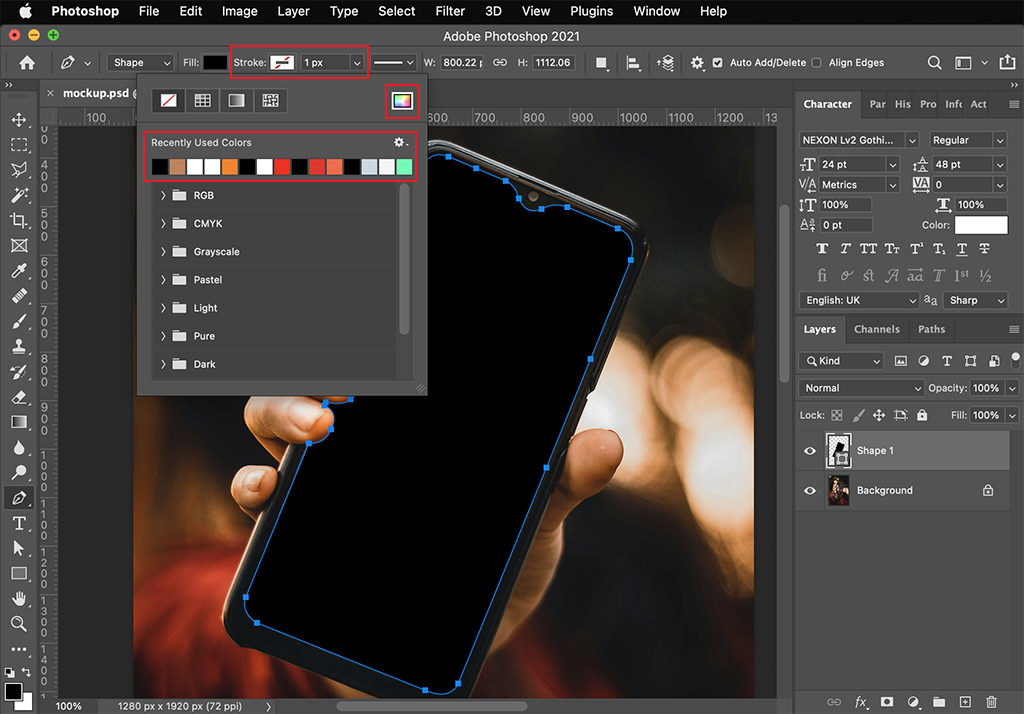Enable Align Edges checkbox
The height and width of the screenshot is (714, 1024).
click(x=816, y=63)
